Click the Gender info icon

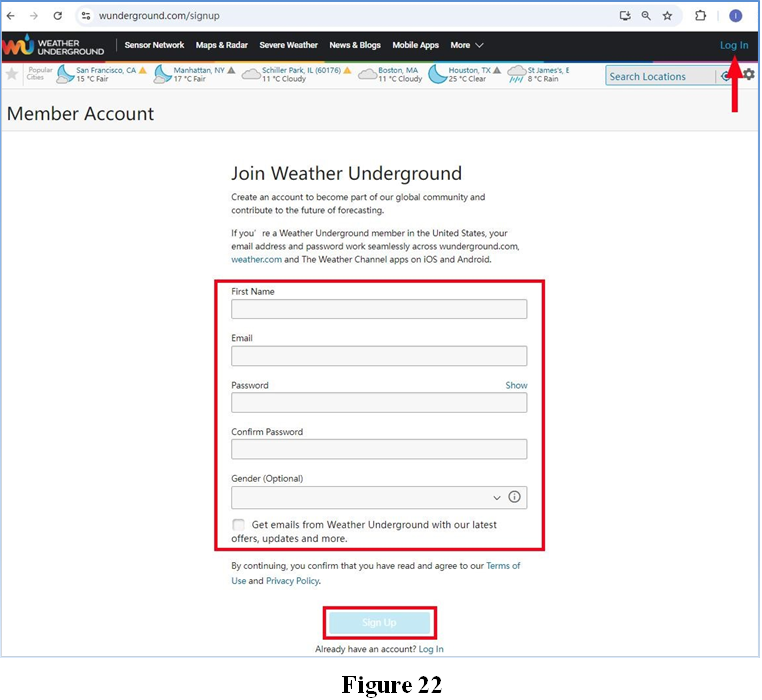click(x=514, y=497)
